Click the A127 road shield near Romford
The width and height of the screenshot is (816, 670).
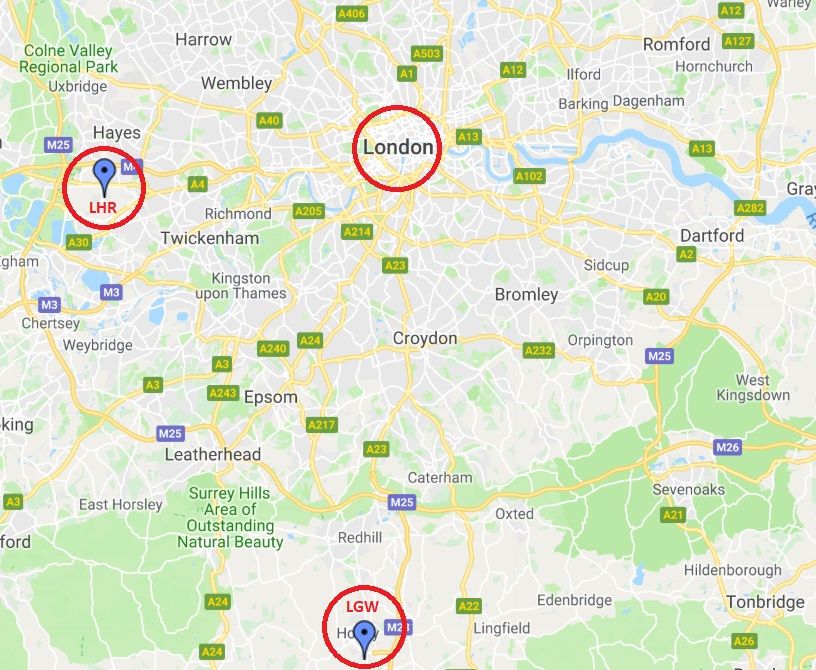coord(738,41)
